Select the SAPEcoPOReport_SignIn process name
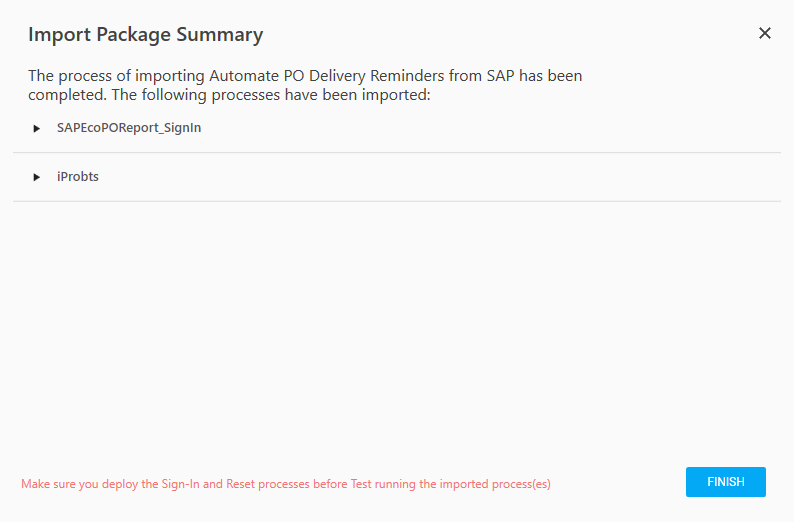Viewport: 794px width, 522px height. point(129,128)
